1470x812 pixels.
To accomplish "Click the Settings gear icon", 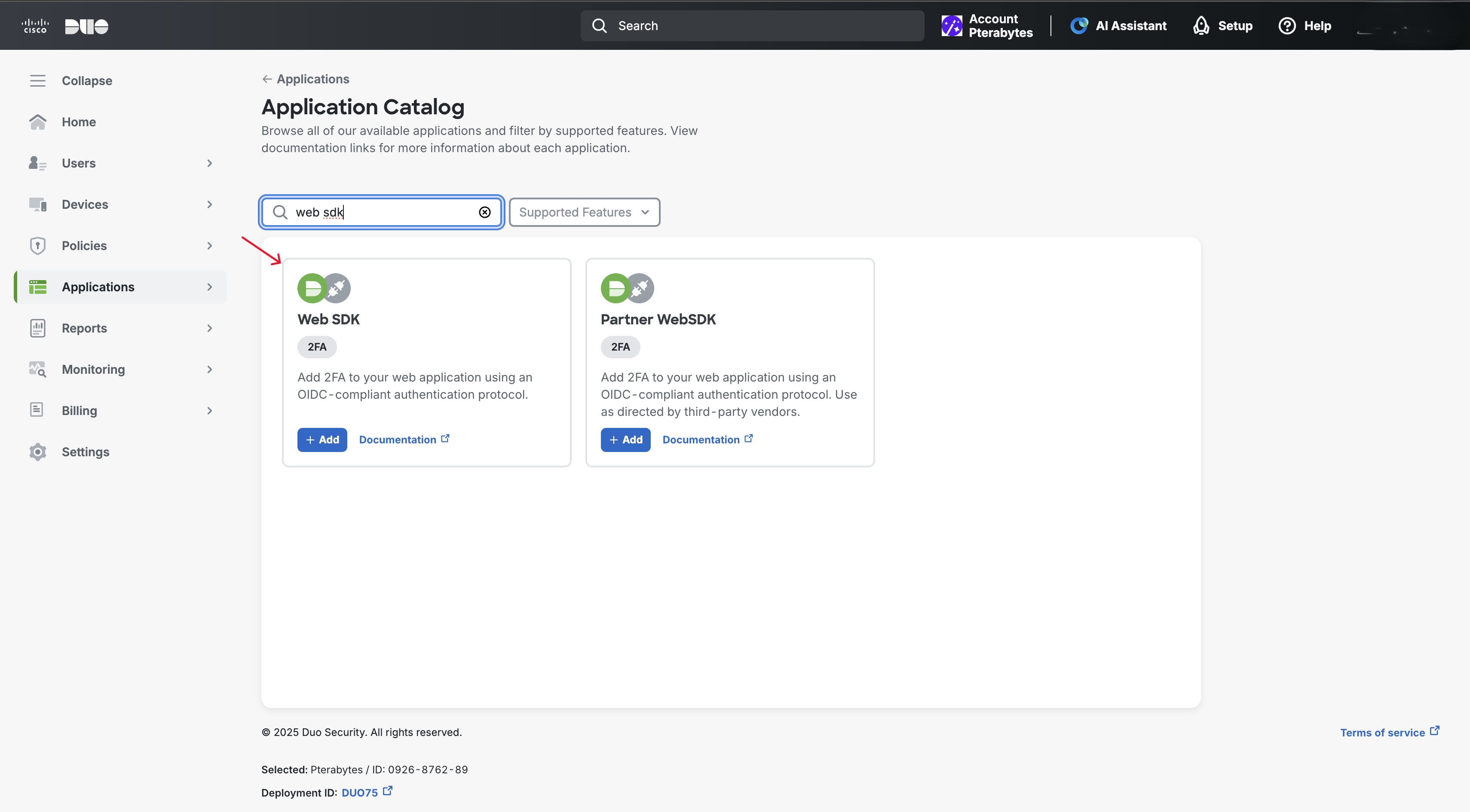I will (38, 452).
